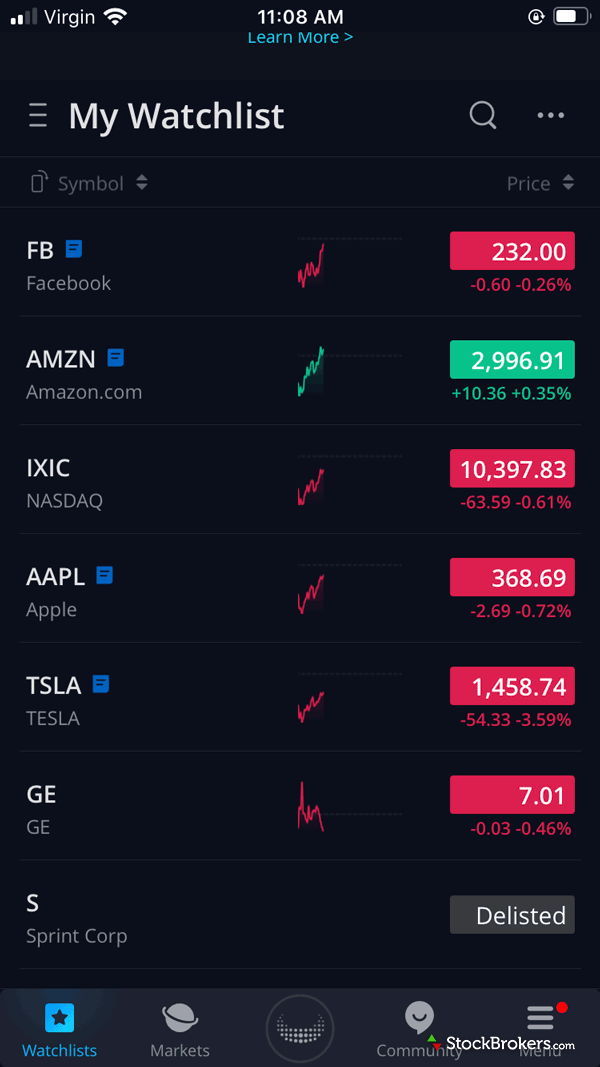
Task: Tap the note icon next to AMZN
Action: (116, 357)
